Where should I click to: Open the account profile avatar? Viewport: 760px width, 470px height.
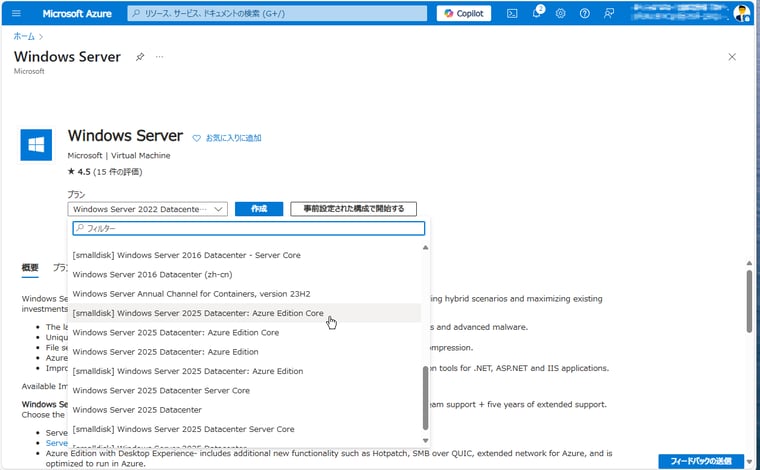coord(741,13)
